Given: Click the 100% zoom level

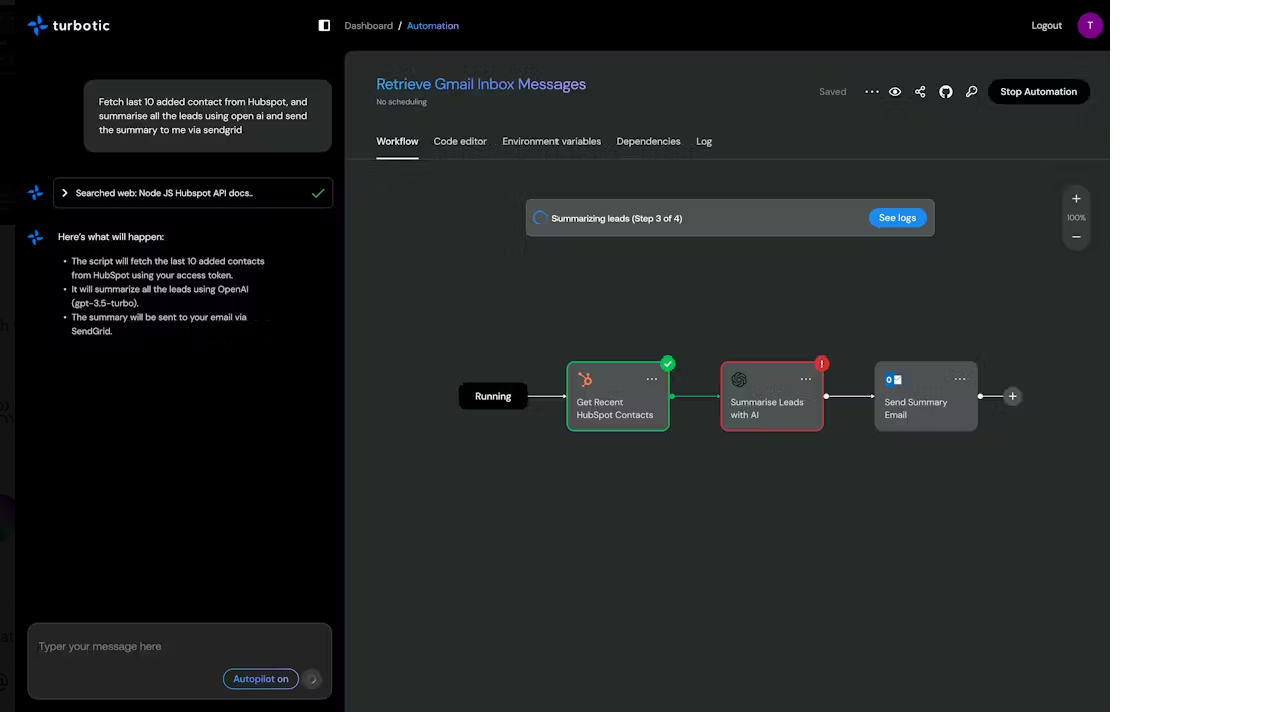Looking at the screenshot, I should tap(1076, 217).
